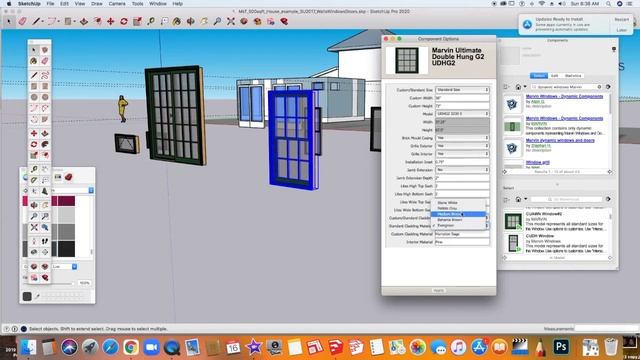This screenshot has width=640, height=360.
Task: Open Photoshop from the Dock
Action: [561, 347]
